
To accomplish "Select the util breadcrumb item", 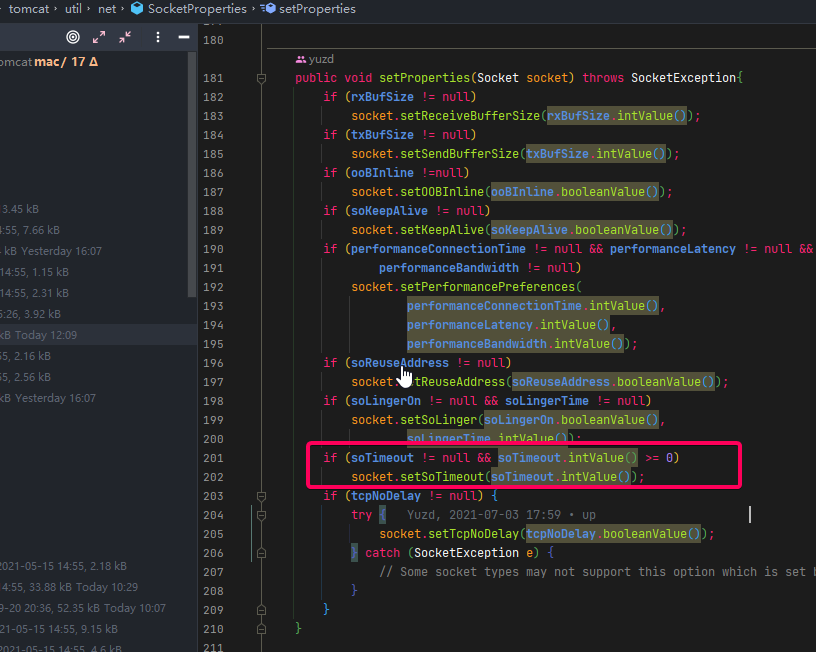I will point(76,9).
